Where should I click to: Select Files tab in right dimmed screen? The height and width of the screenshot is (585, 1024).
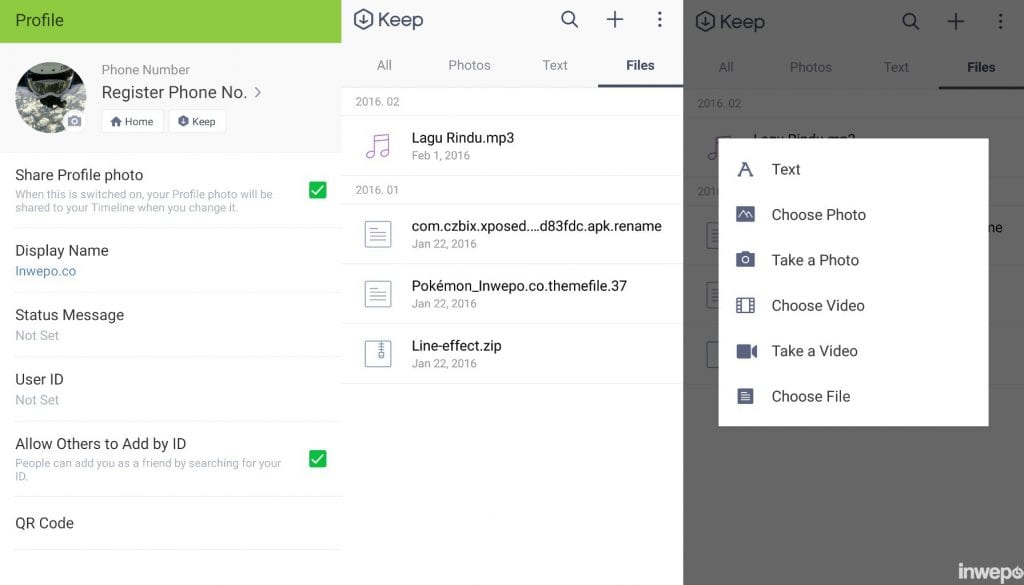tap(981, 67)
